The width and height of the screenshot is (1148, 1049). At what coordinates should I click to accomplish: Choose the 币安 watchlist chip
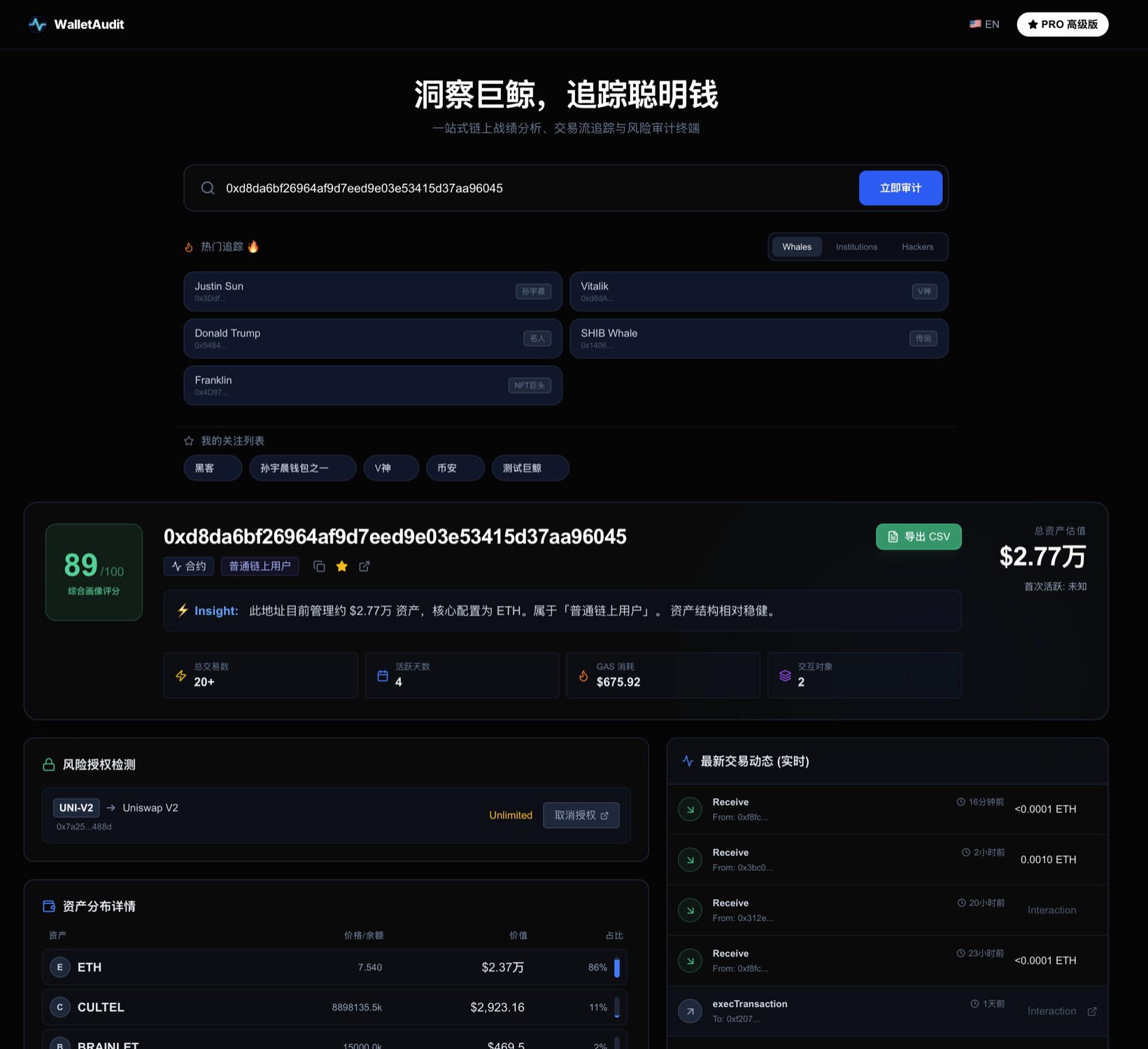(x=455, y=468)
